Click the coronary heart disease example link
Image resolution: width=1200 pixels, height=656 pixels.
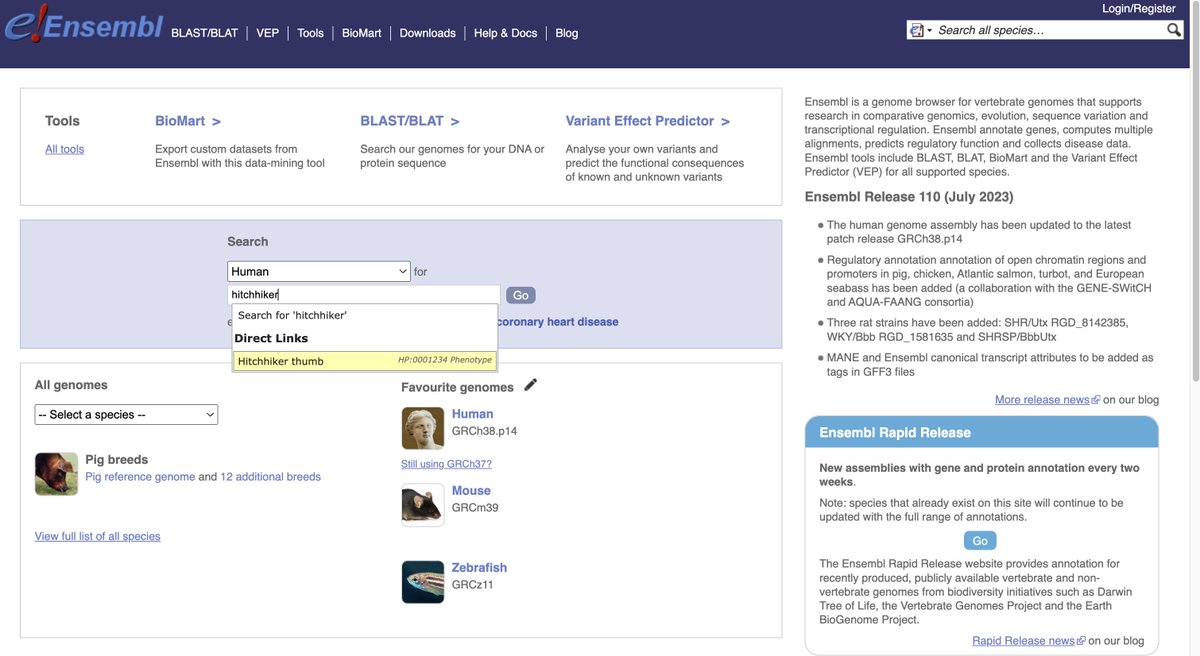(x=557, y=322)
